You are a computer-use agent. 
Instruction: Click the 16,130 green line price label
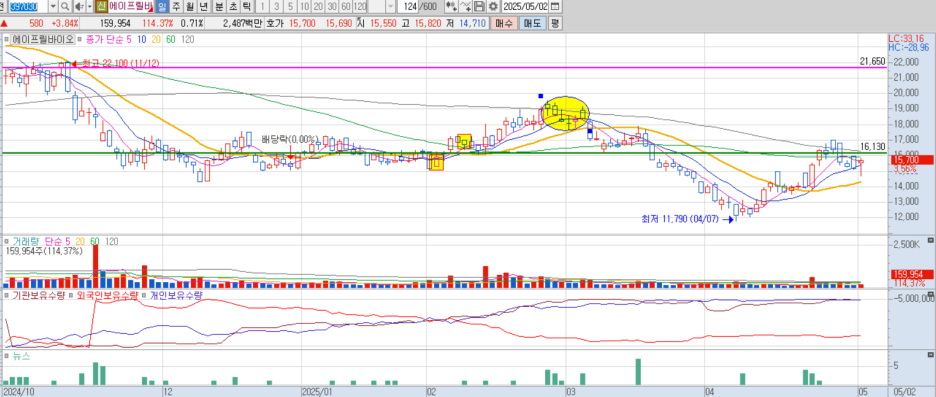pos(872,146)
